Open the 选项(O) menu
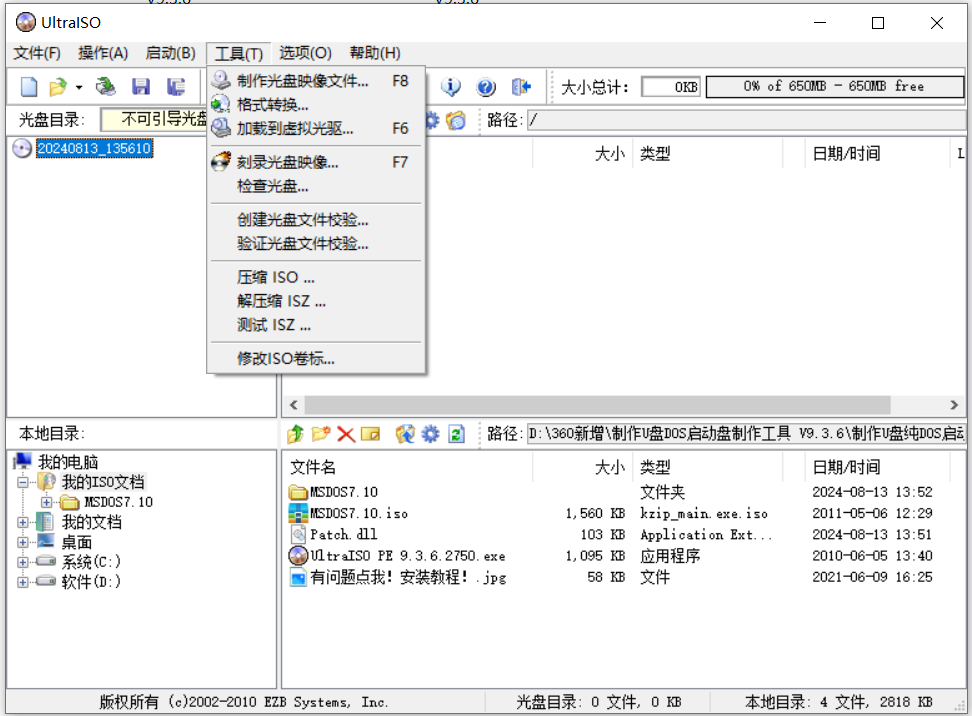Screen dimensions: 972x716 305,53
